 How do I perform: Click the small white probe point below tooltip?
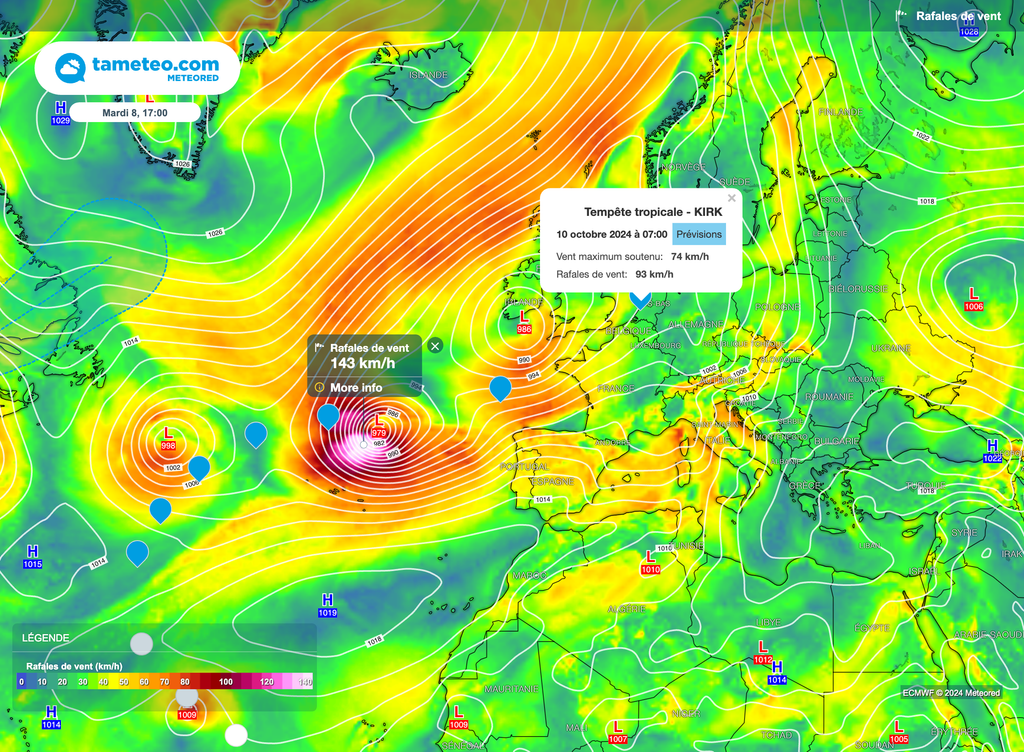(364, 443)
